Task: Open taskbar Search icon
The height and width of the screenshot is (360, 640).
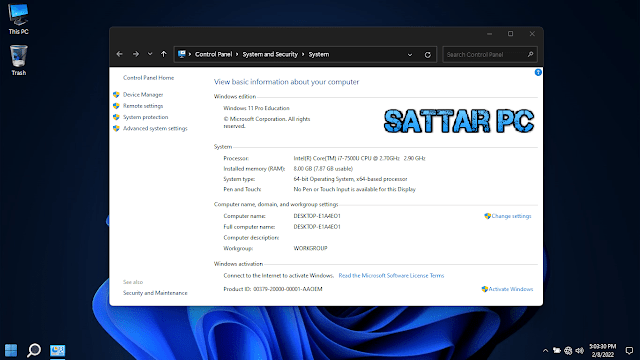Action: pos(34,350)
